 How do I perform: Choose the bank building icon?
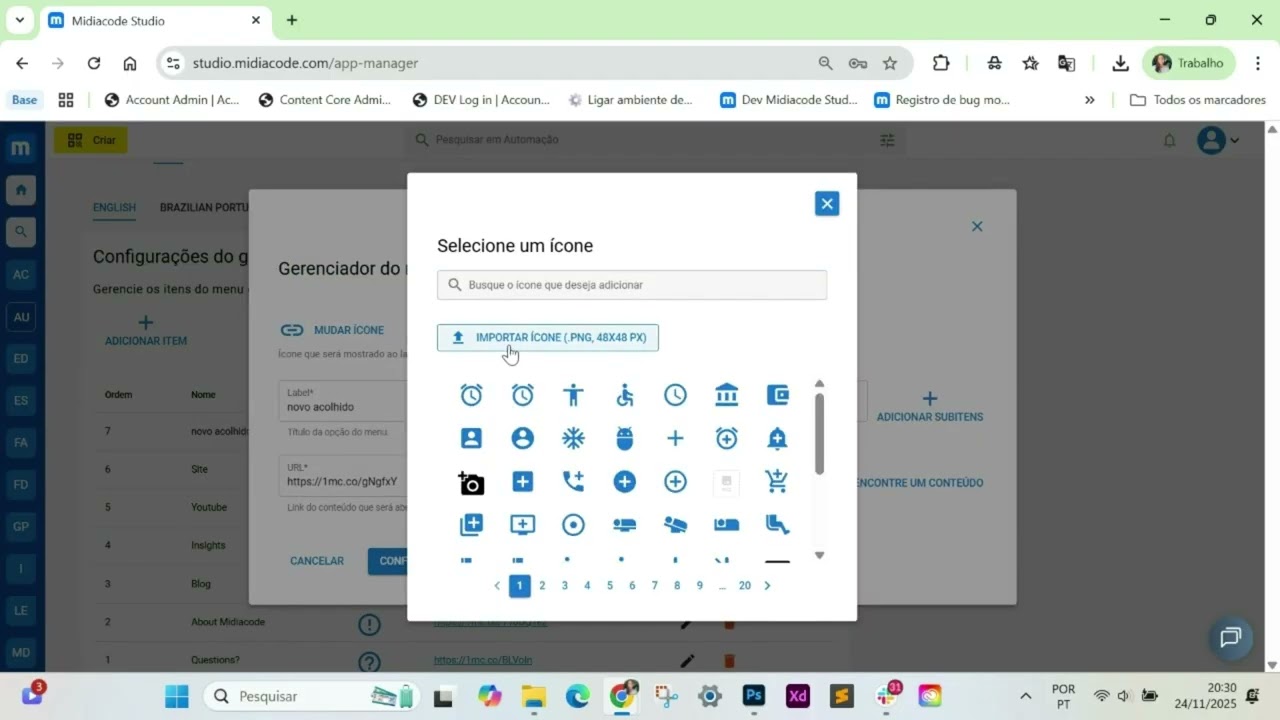(727, 395)
